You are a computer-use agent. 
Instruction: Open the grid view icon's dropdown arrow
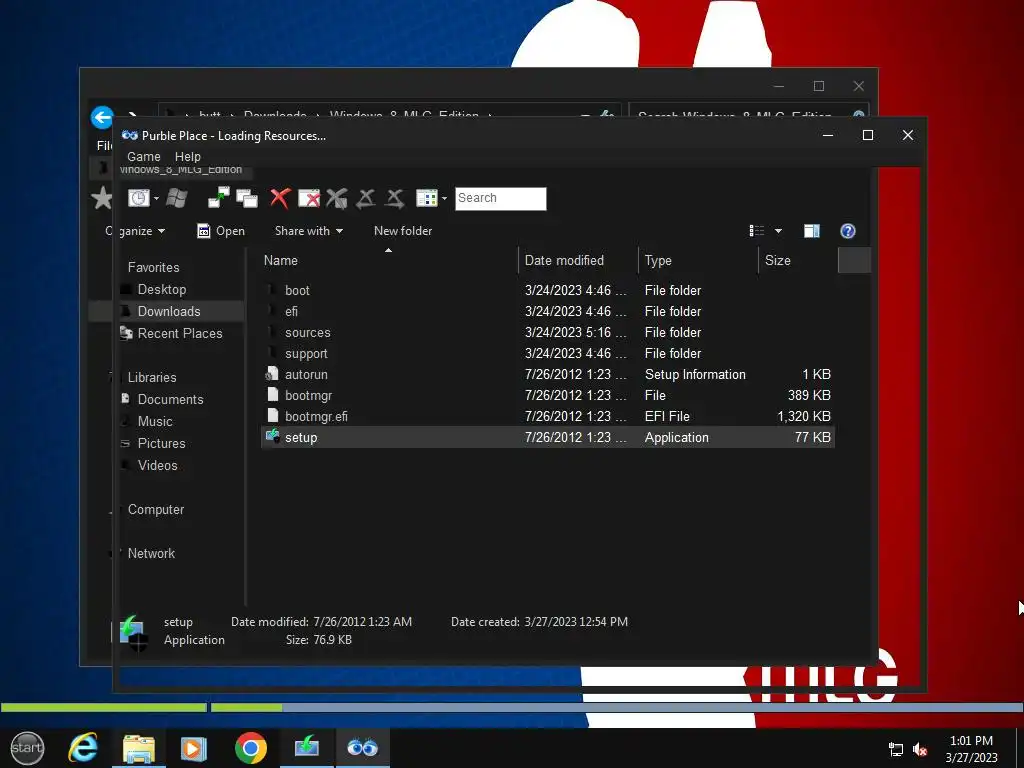[x=444, y=199]
